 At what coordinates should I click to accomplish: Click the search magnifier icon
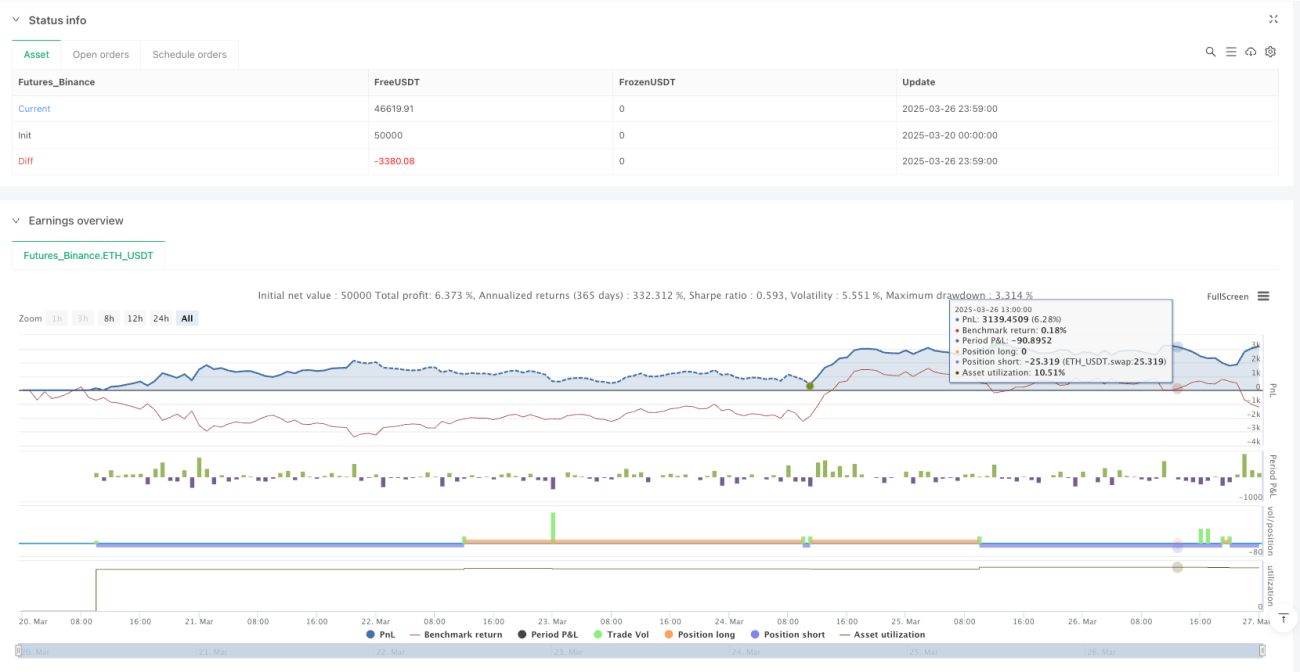pyautogui.click(x=1210, y=52)
